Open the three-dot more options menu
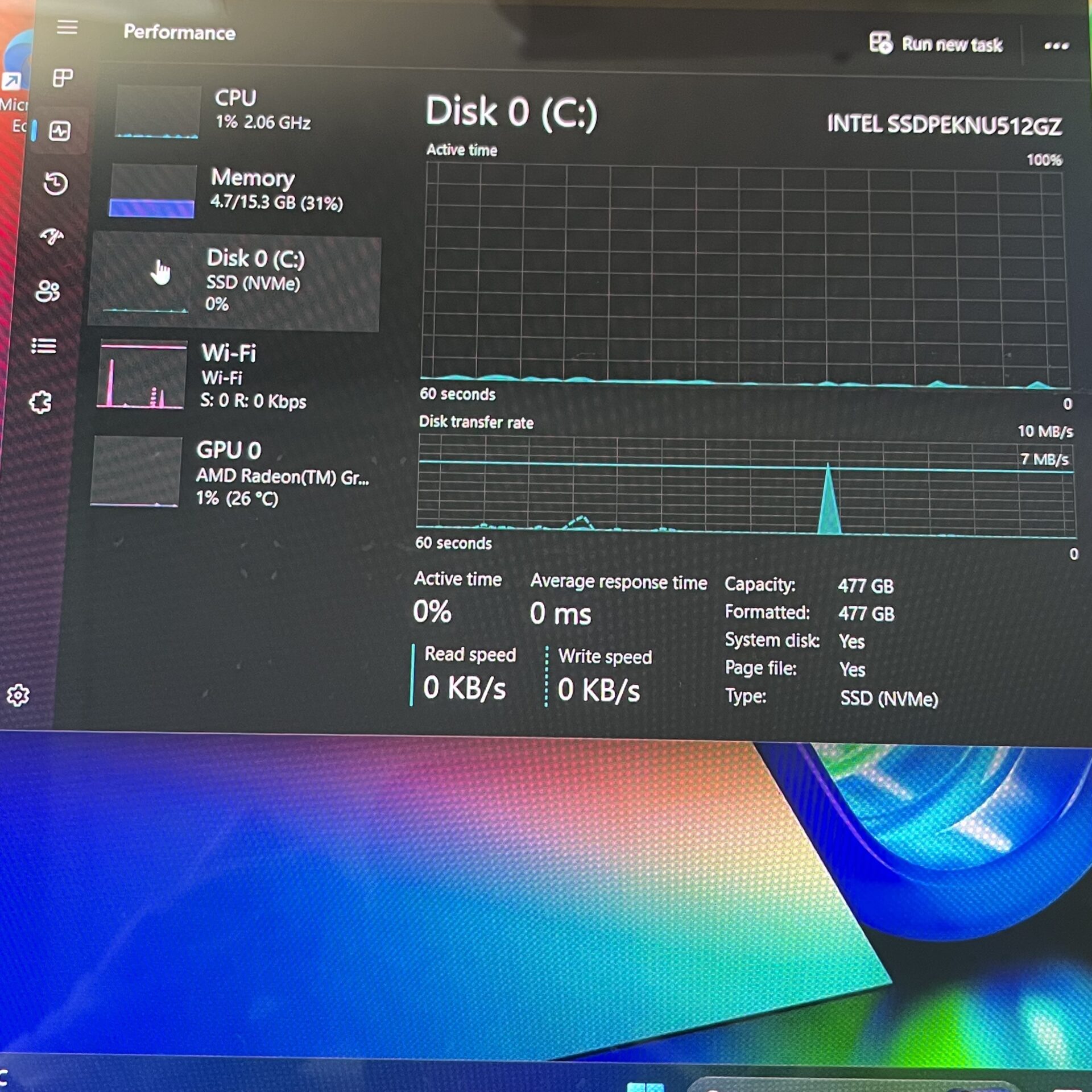The image size is (1092, 1092). tap(1056, 45)
